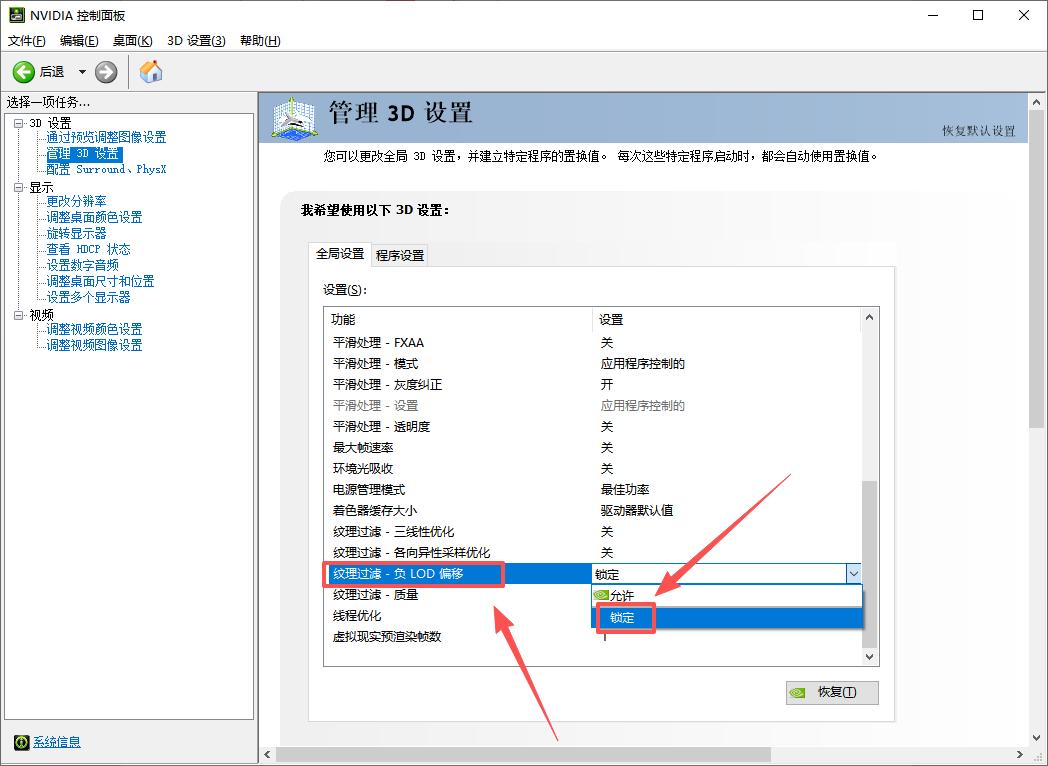The image size is (1048, 766).
Task: Collapse the 3D 设置 tree node
Action: pyautogui.click(x=19, y=123)
